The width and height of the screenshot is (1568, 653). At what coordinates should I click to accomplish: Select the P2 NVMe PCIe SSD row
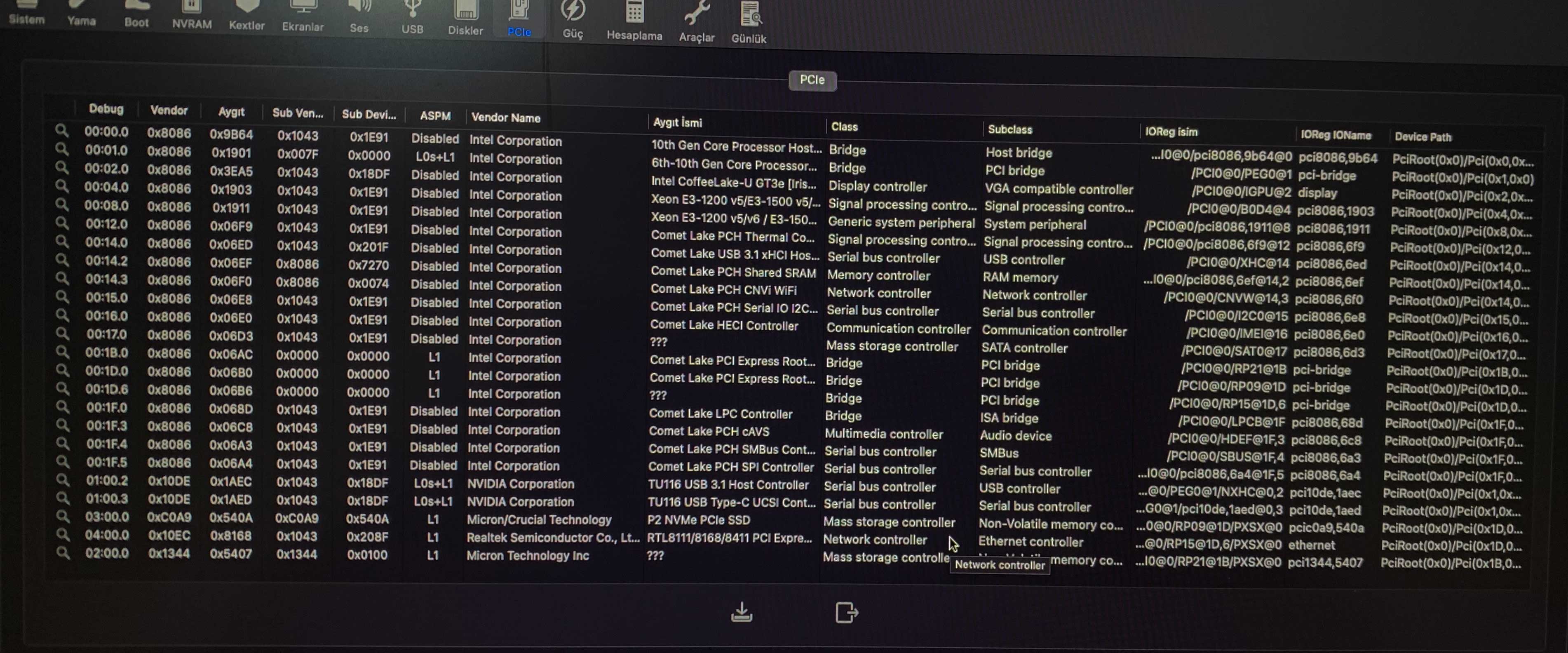pos(698,520)
